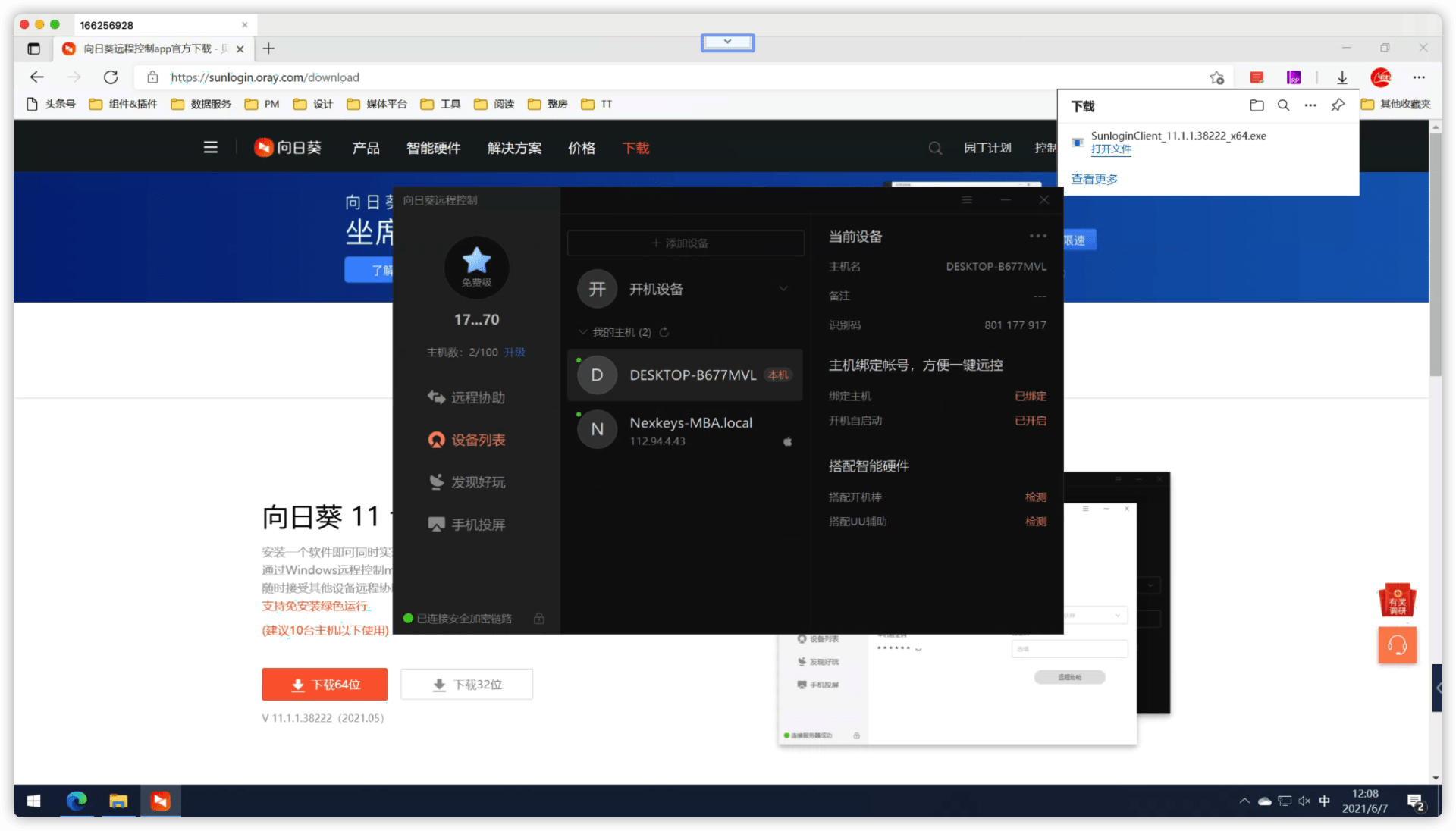Click the Apple icon on Nexkeys-MBA.local row
Viewport: 1456px width, 831px height.
pyautogui.click(x=788, y=441)
